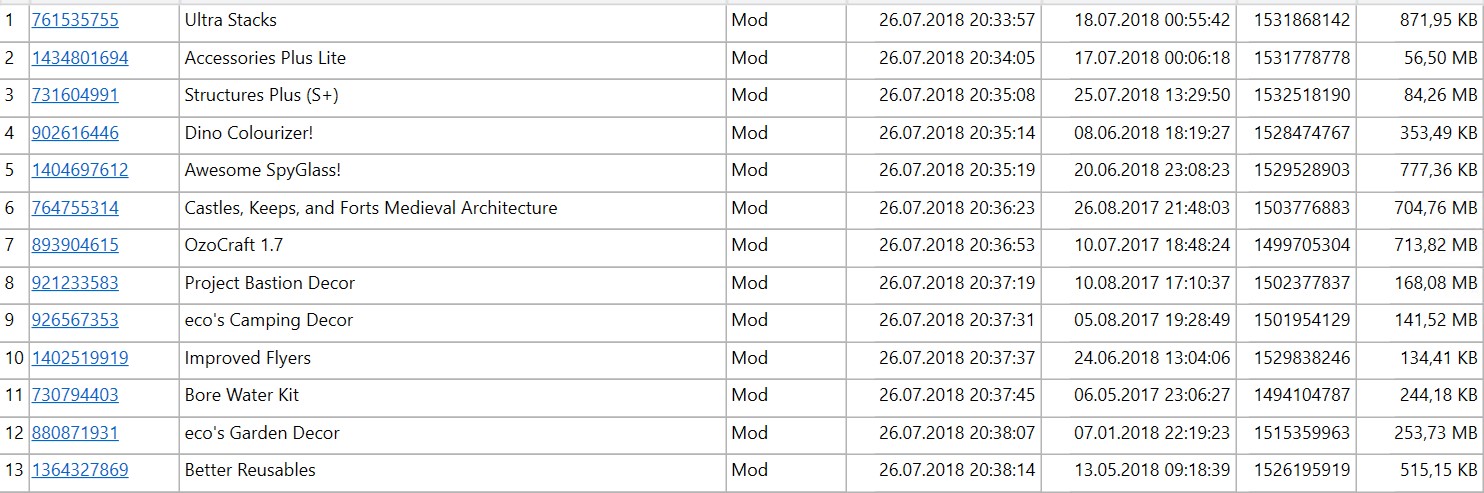
Task: Open mod ID link 761535755
Action: [x=75, y=20]
